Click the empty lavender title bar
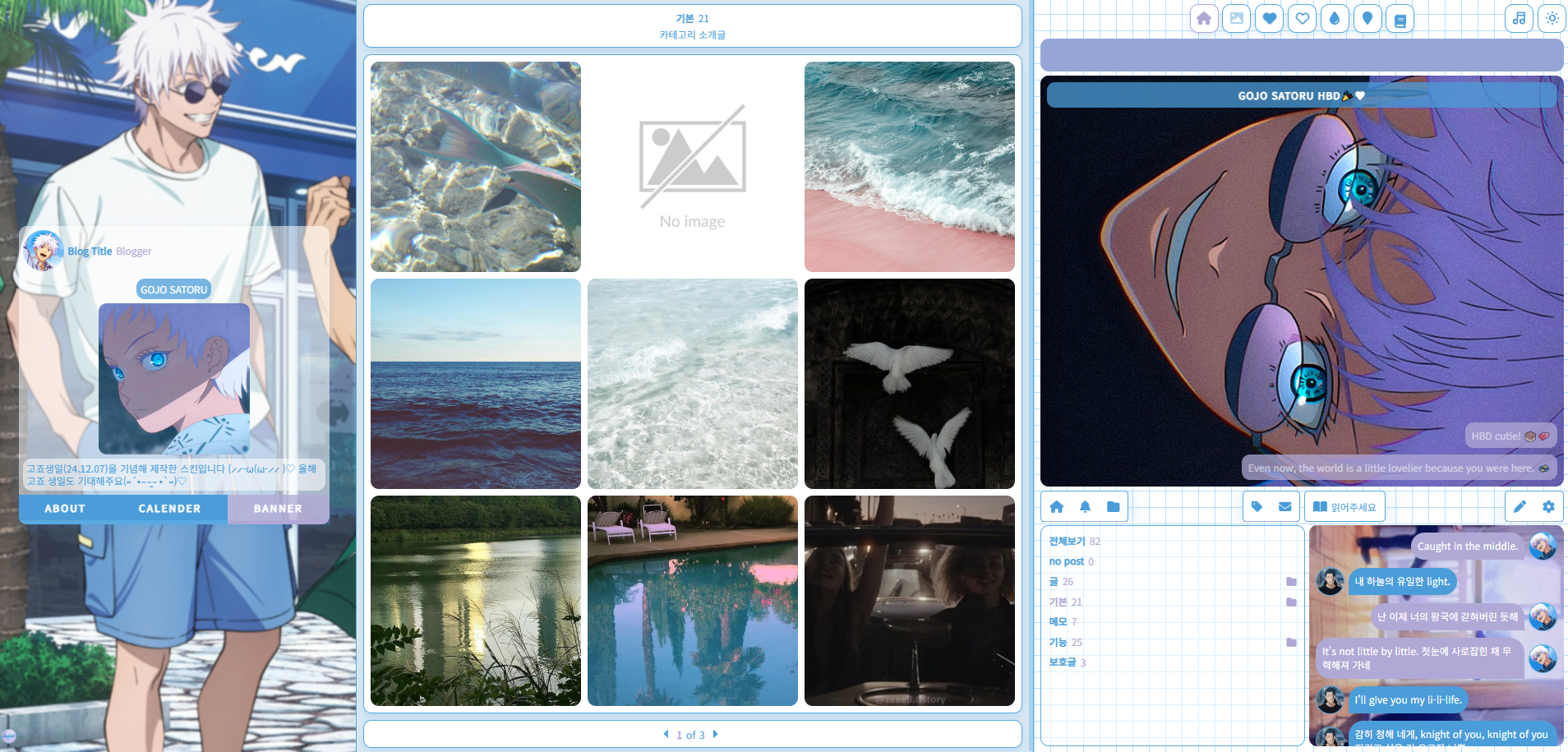Image resolution: width=1568 pixels, height=752 pixels. (1302, 55)
